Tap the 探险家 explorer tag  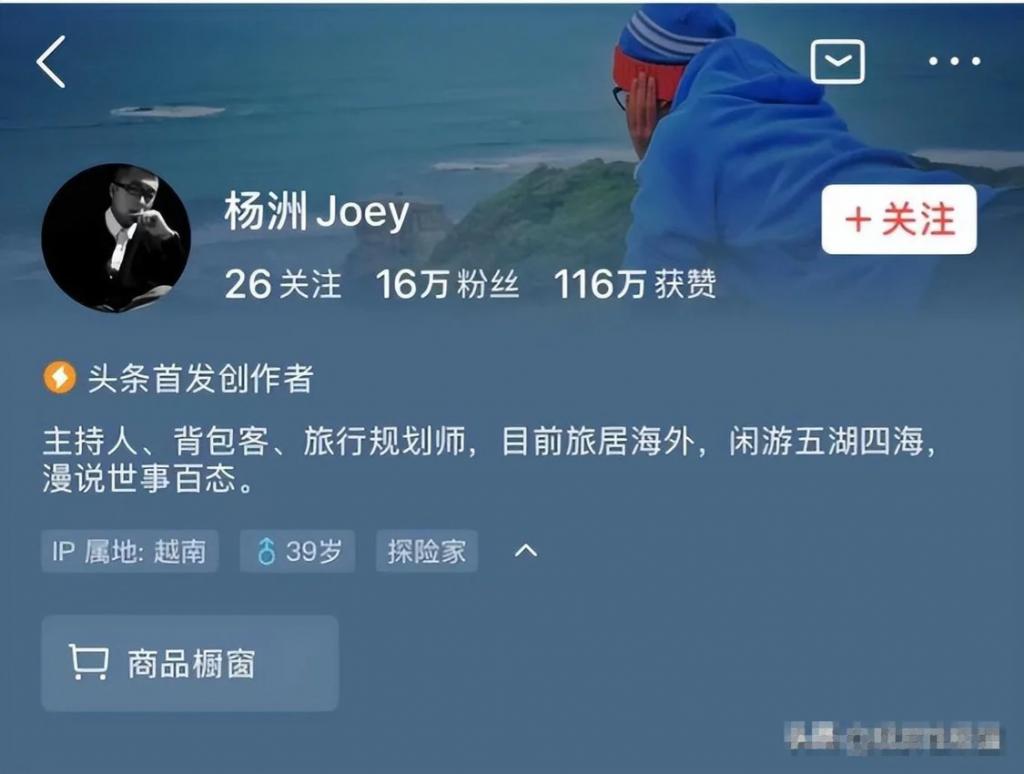[426, 551]
